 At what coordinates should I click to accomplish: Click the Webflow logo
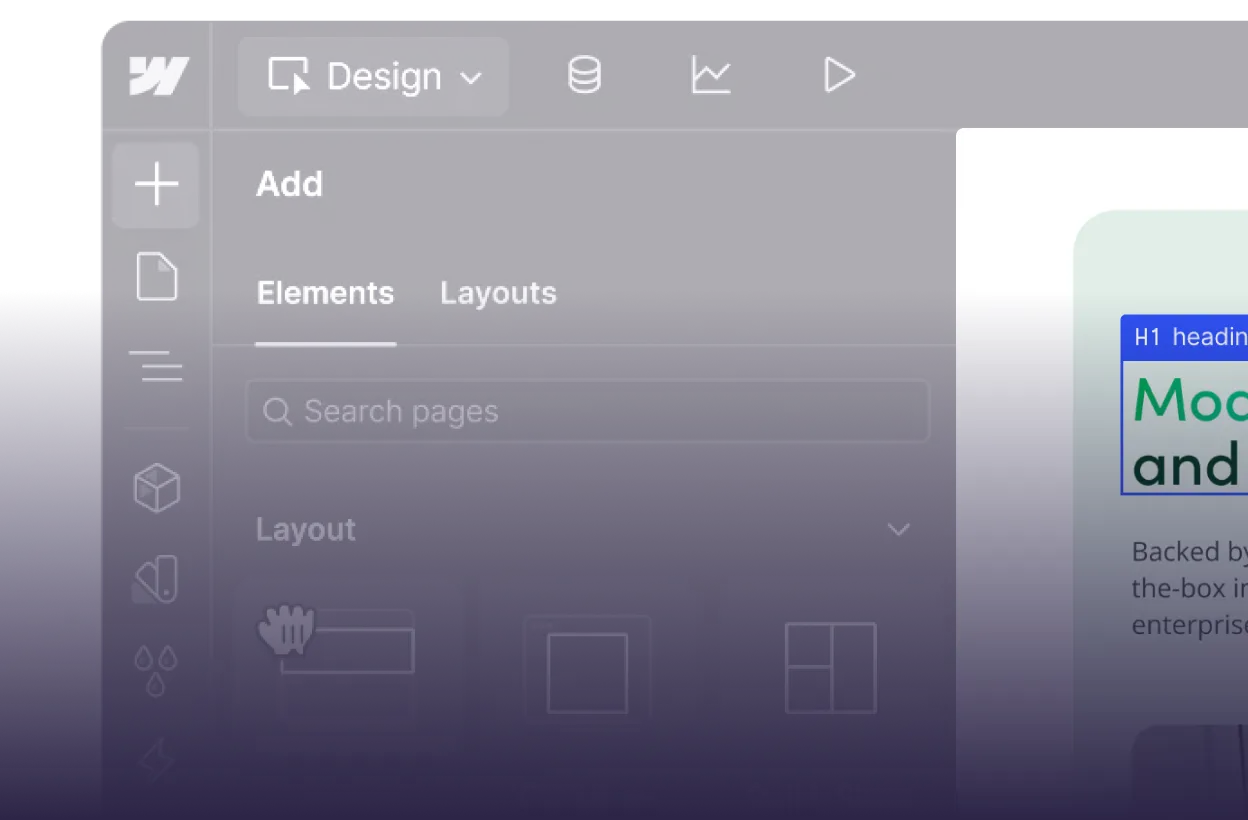pyautogui.click(x=157, y=75)
